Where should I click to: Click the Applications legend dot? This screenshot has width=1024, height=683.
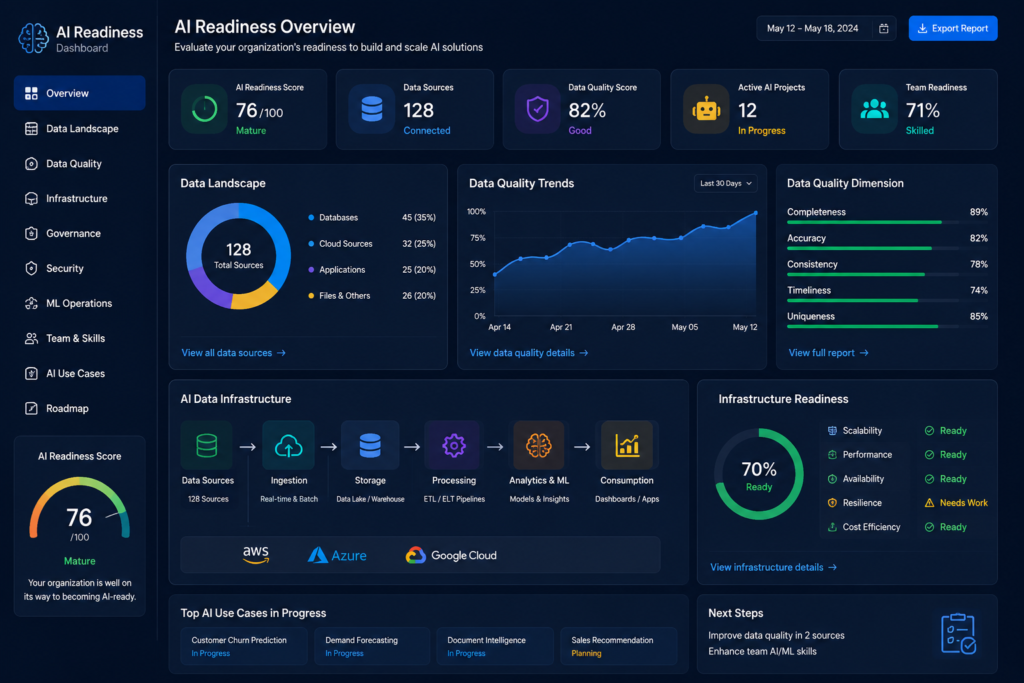click(311, 270)
